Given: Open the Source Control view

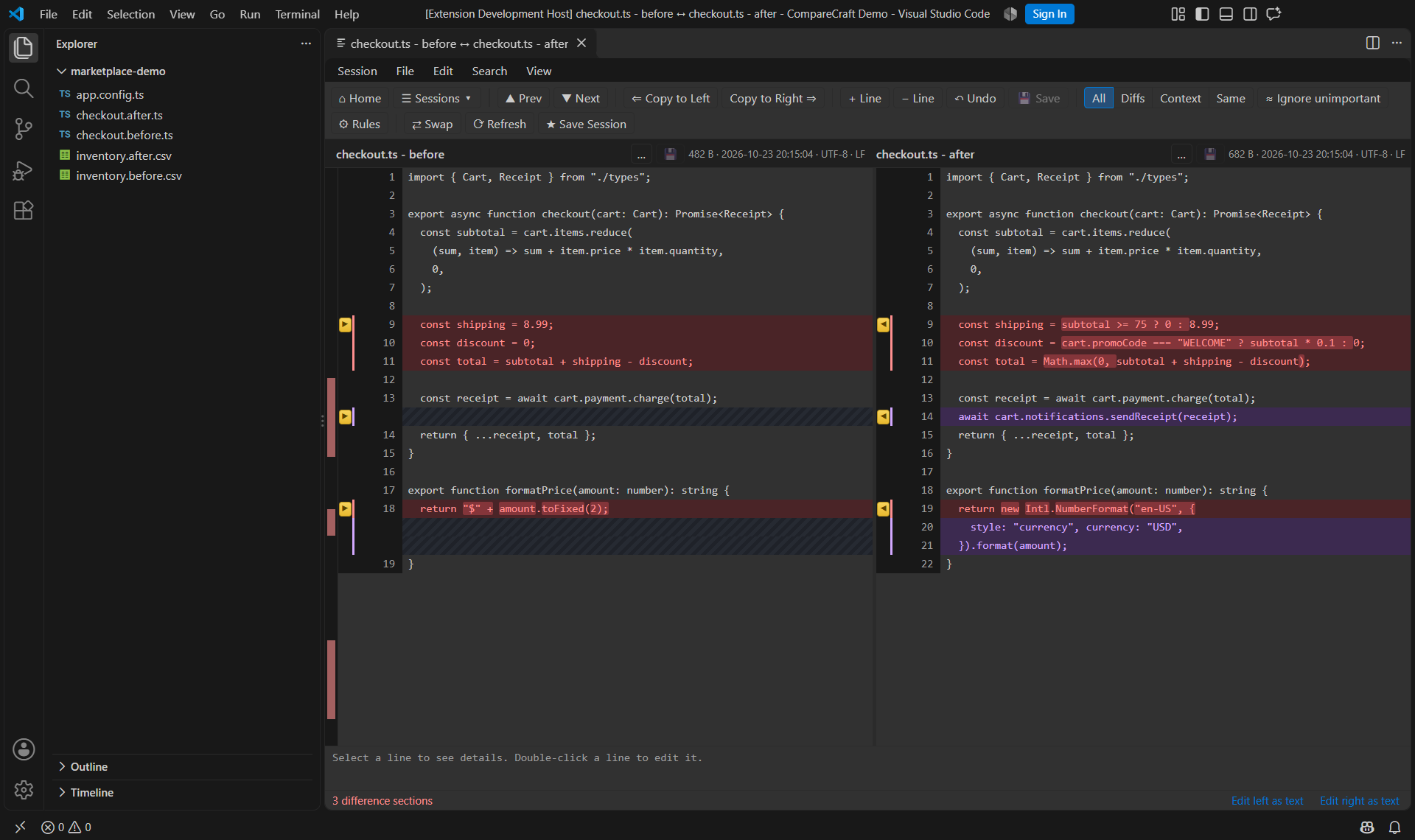Looking at the screenshot, I should (x=24, y=129).
